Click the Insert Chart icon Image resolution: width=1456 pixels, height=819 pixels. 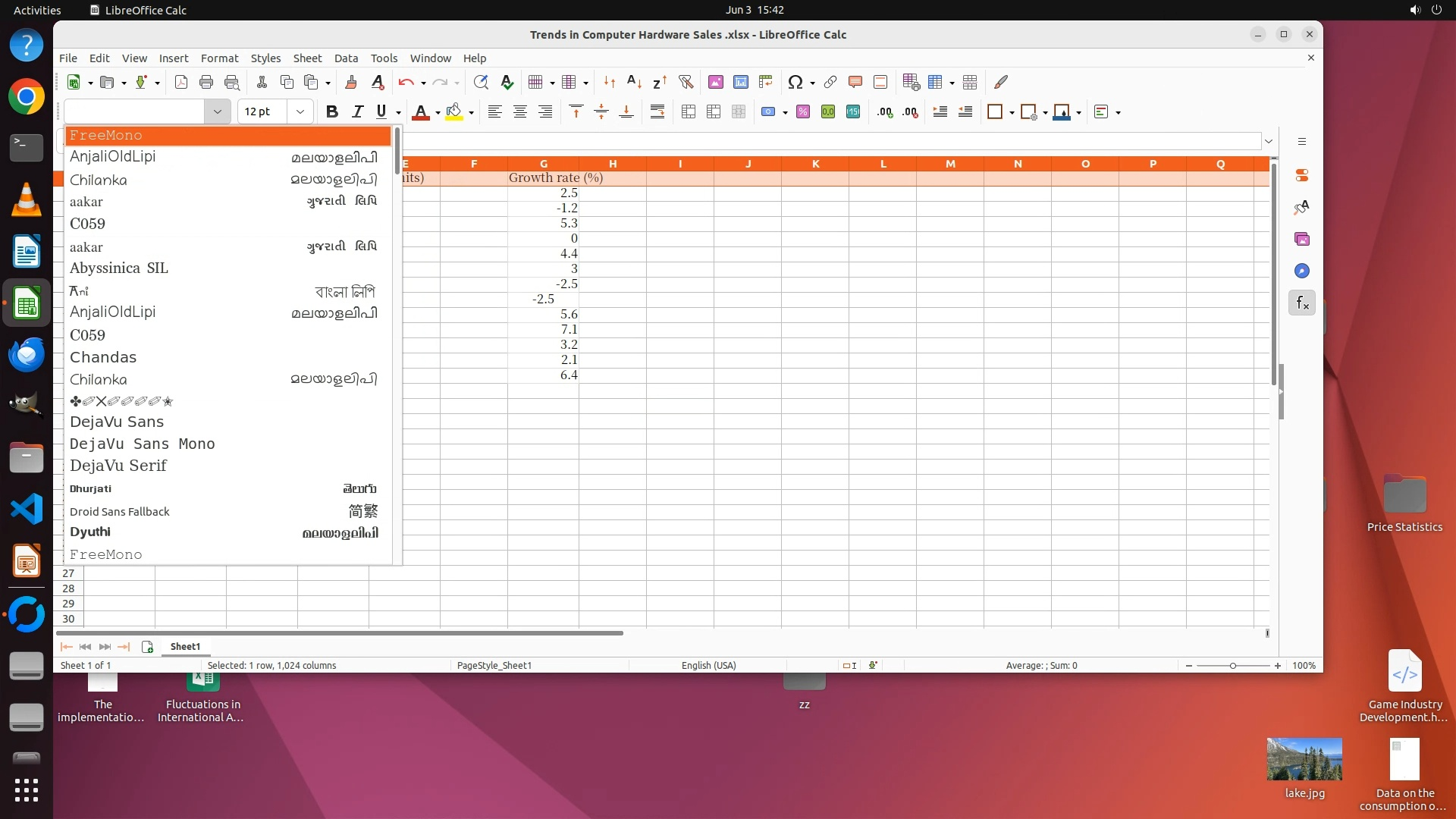740,82
